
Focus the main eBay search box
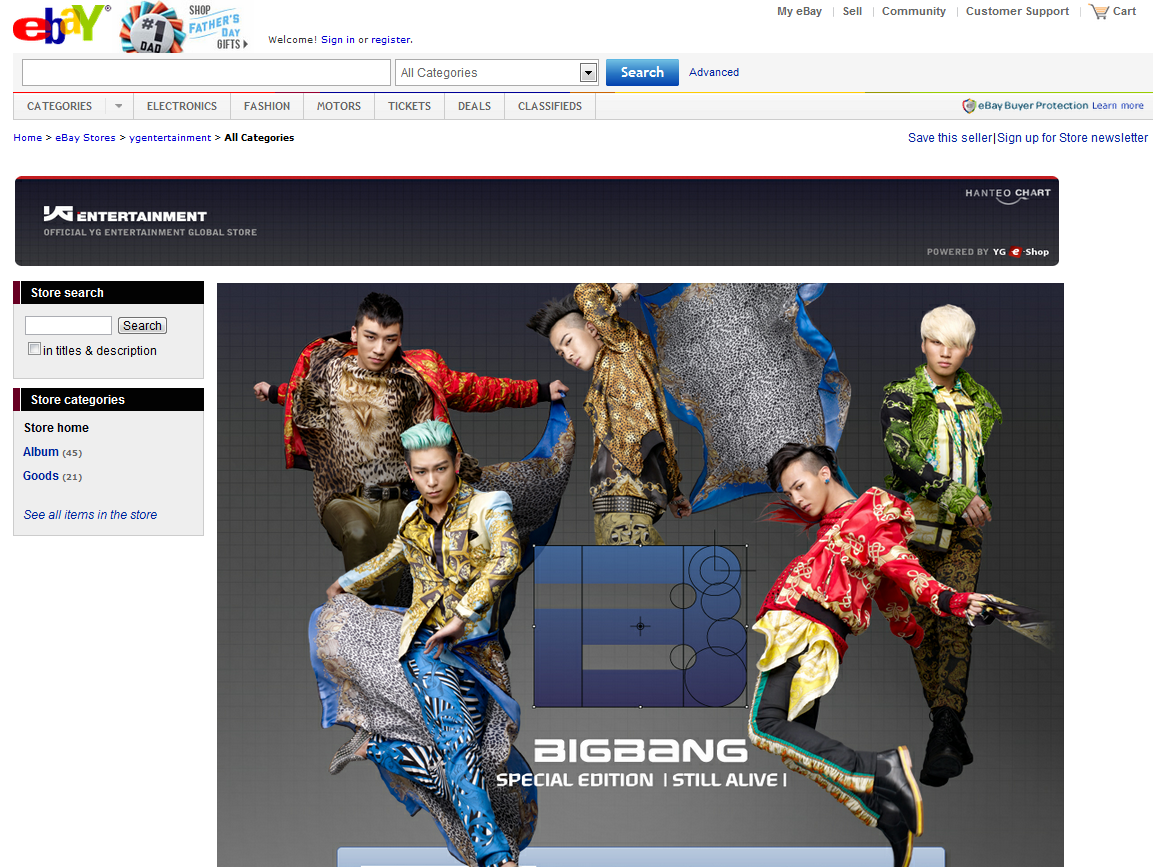206,72
